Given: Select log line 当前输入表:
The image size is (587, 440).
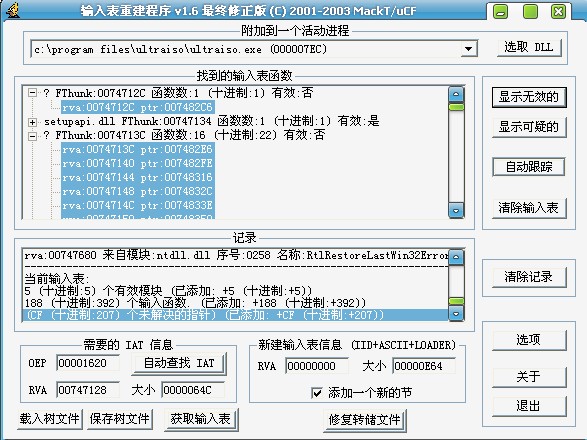Looking at the screenshot, I should coord(236,279).
